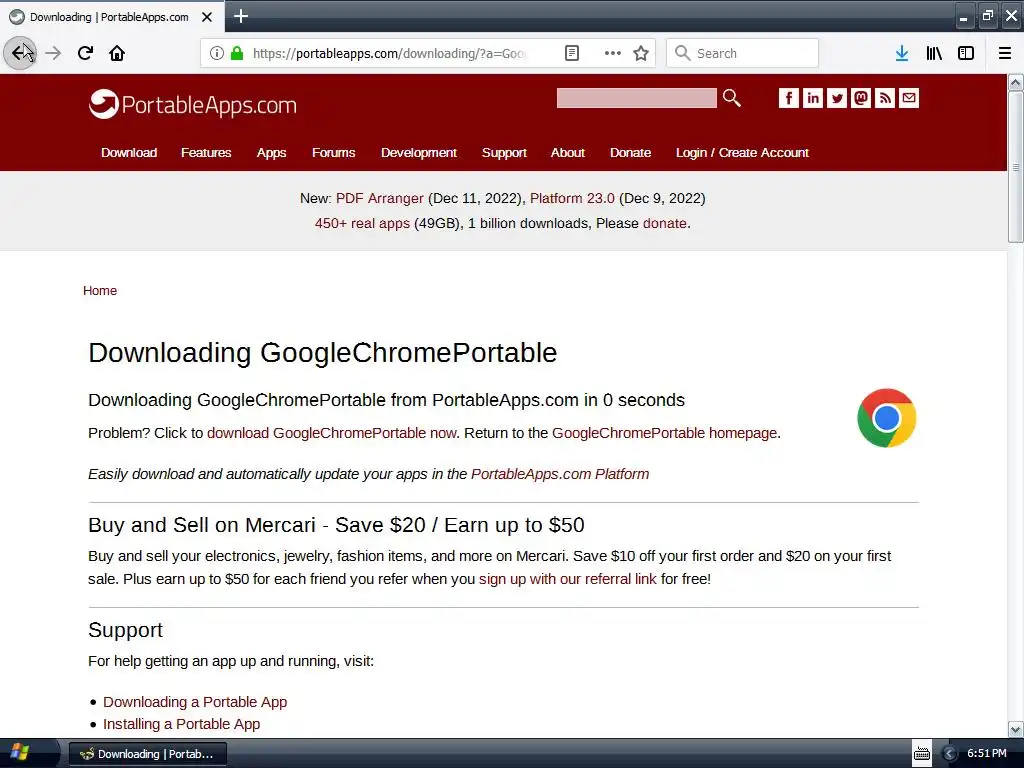Open PortableApps Mastodon icon
Screen dimensions: 1024x768
[x=861, y=98]
